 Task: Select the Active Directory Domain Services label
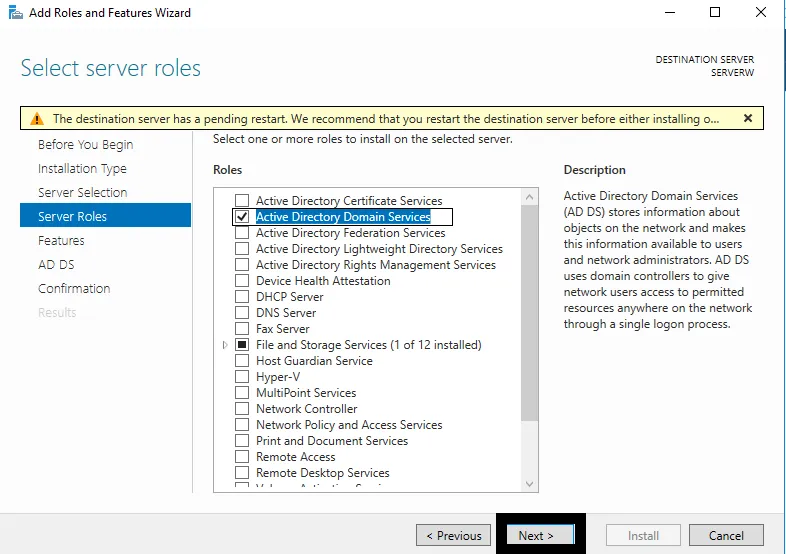click(x=343, y=217)
